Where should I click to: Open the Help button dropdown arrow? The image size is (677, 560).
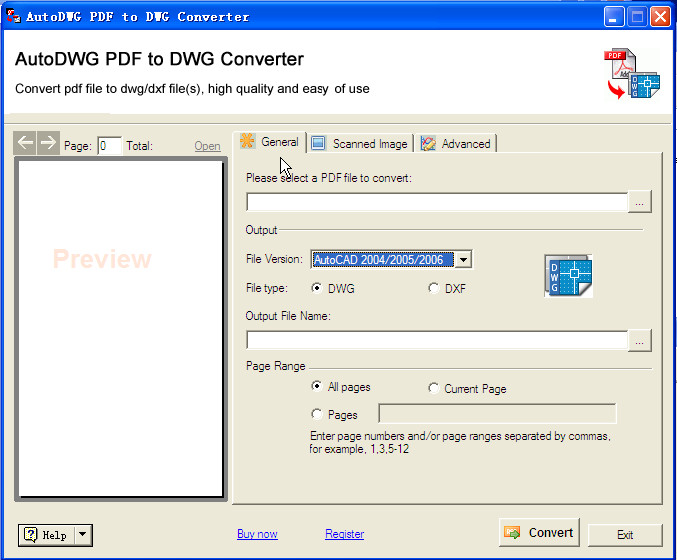point(82,535)
